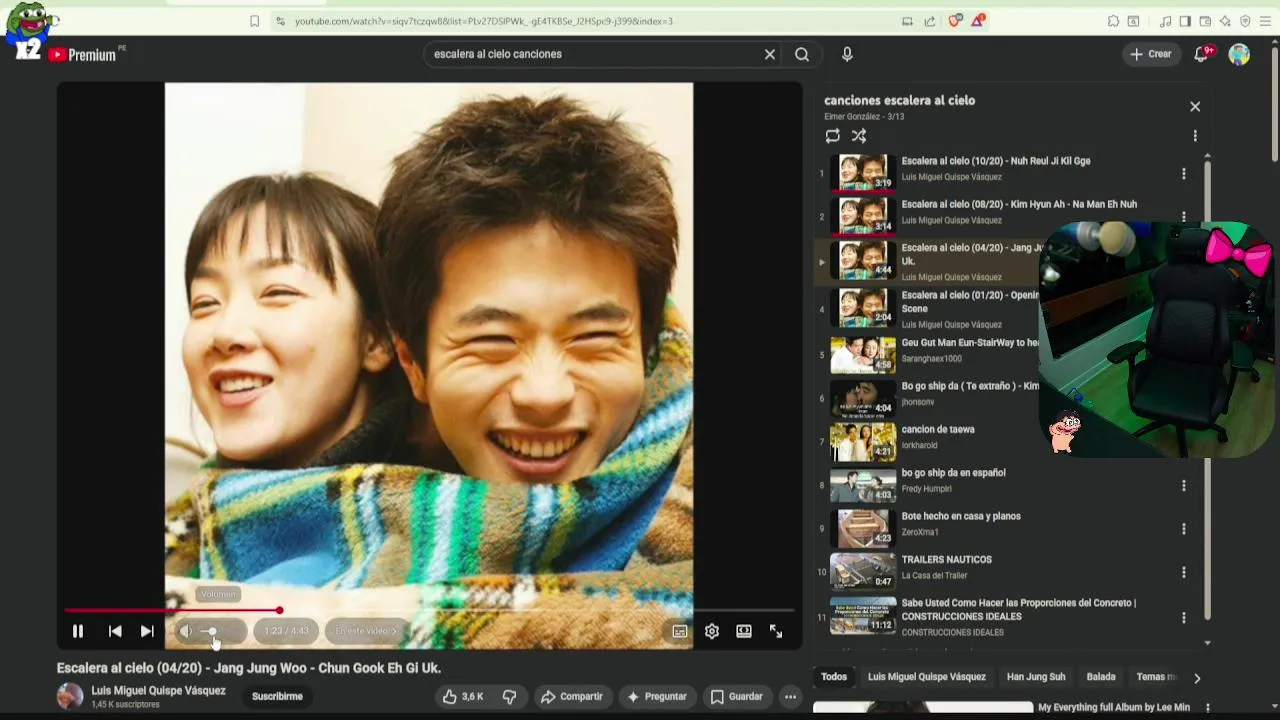Select the Balada filter chip
Screen dimensions: 1280x720
tap(1101, 677)
